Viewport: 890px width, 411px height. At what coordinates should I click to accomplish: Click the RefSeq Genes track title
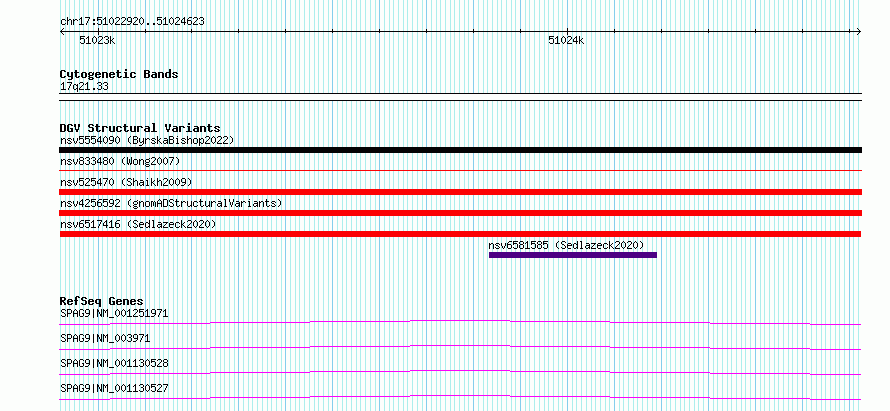(x=102, y=301)
